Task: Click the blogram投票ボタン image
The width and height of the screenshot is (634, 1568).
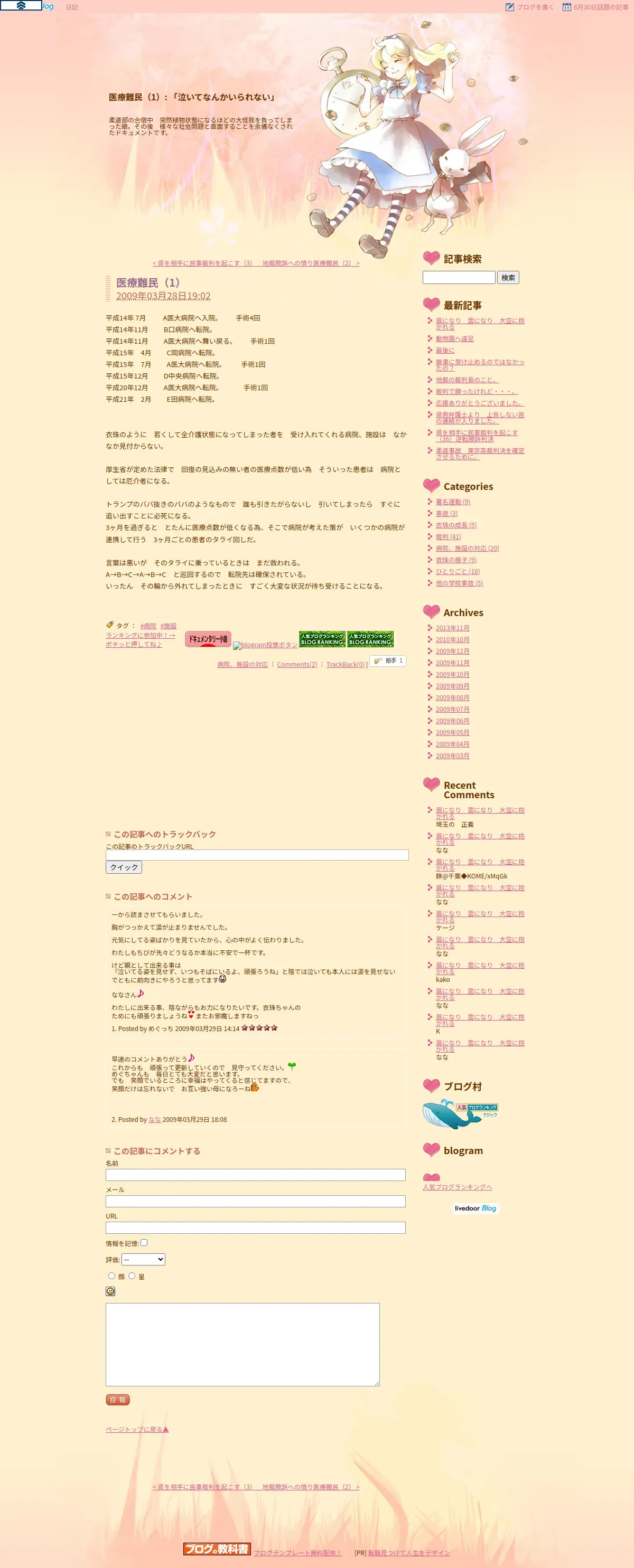Action: (265, 645)
